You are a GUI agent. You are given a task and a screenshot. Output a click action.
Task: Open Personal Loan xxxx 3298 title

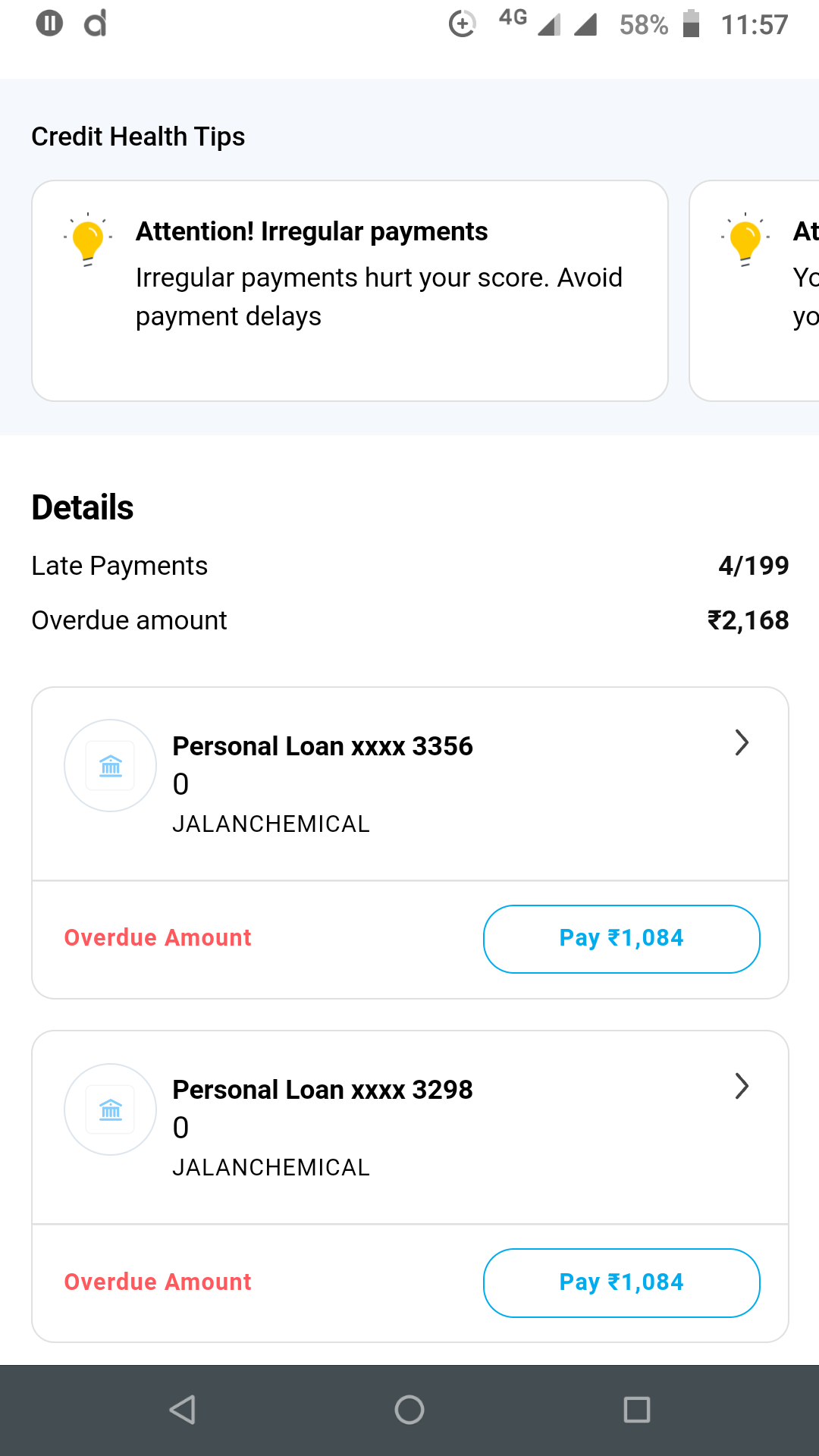coord(322,1090)
